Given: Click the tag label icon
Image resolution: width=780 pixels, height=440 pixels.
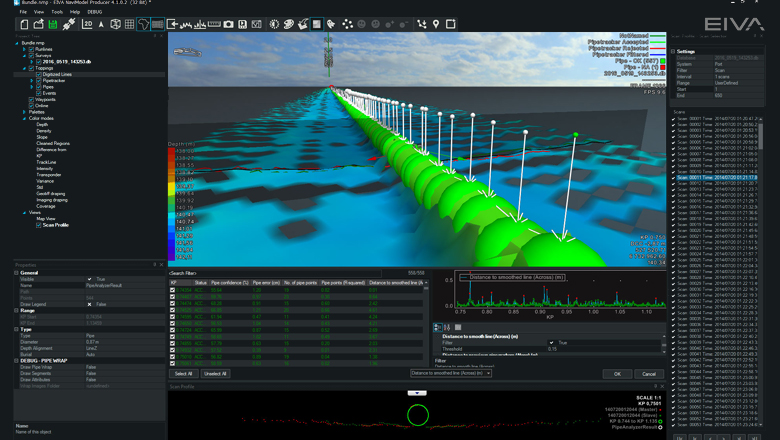Looking at the screenshot, I should click(331, 24).
